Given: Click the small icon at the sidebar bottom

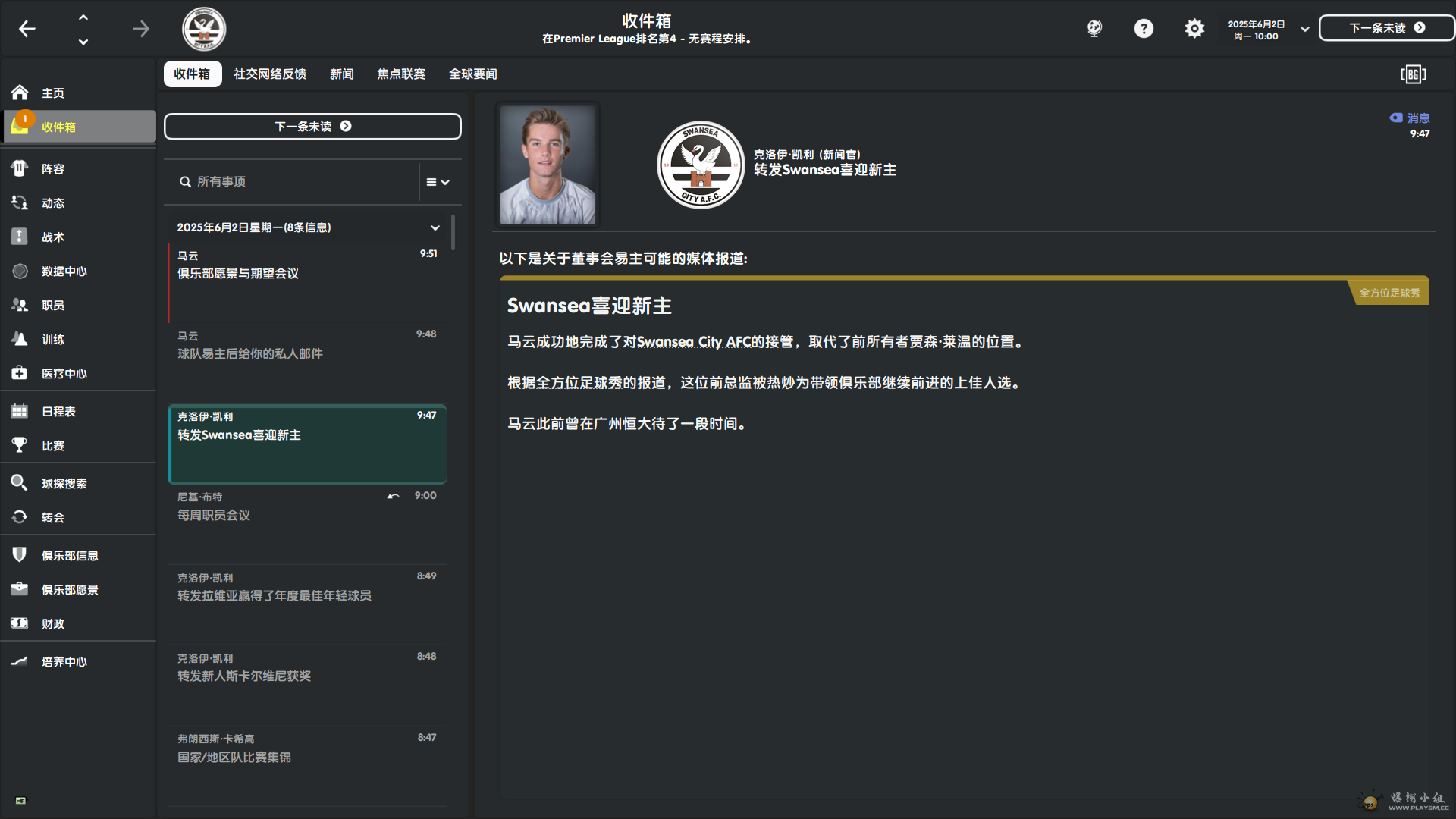Looking at the screenshot, I should (x=21, y=800).
